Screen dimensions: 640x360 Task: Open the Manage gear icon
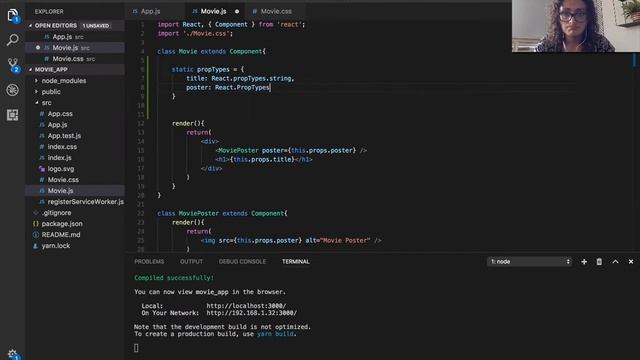(x=12, y=353)
